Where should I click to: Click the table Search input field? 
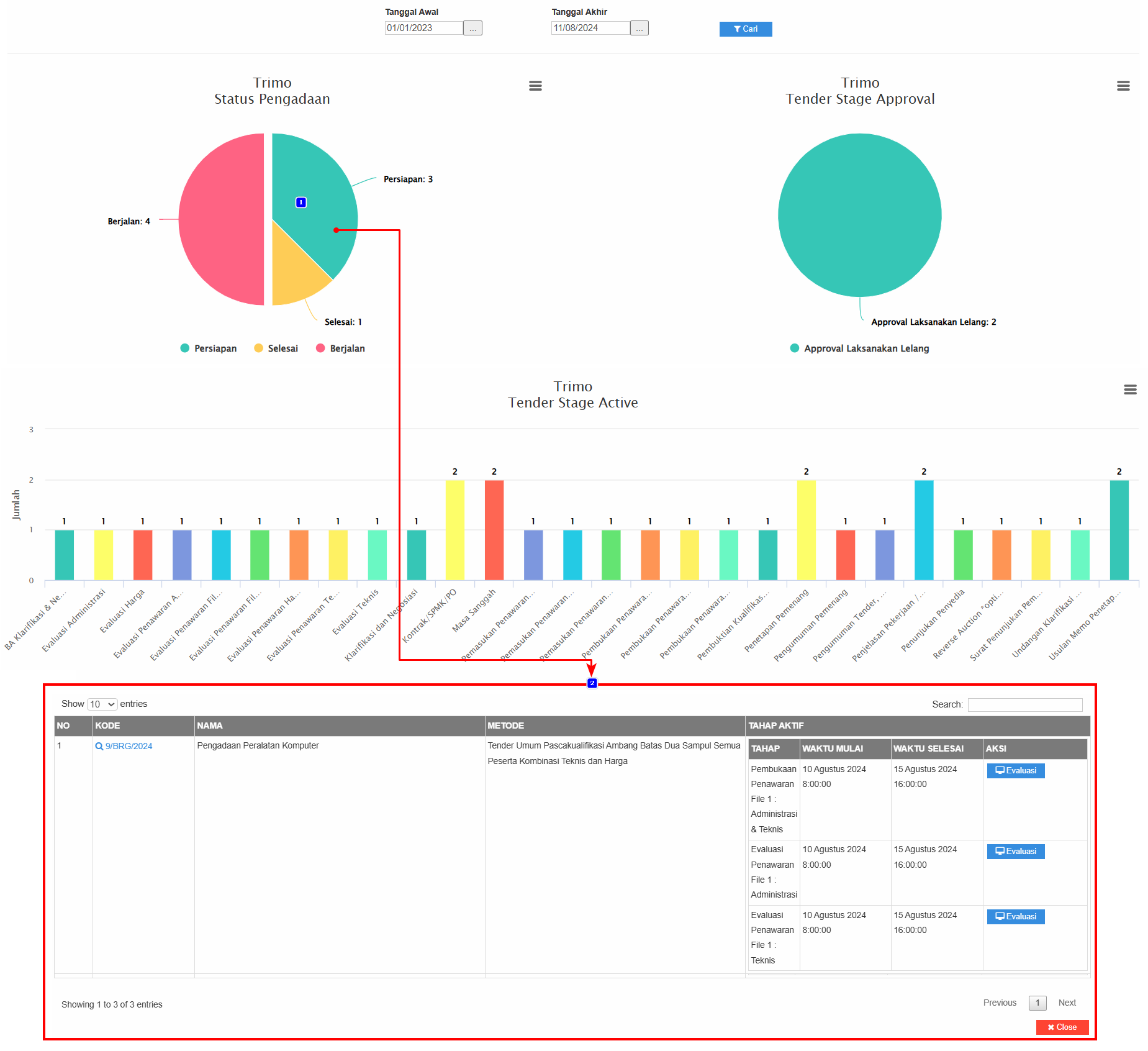pos(1024,704)
